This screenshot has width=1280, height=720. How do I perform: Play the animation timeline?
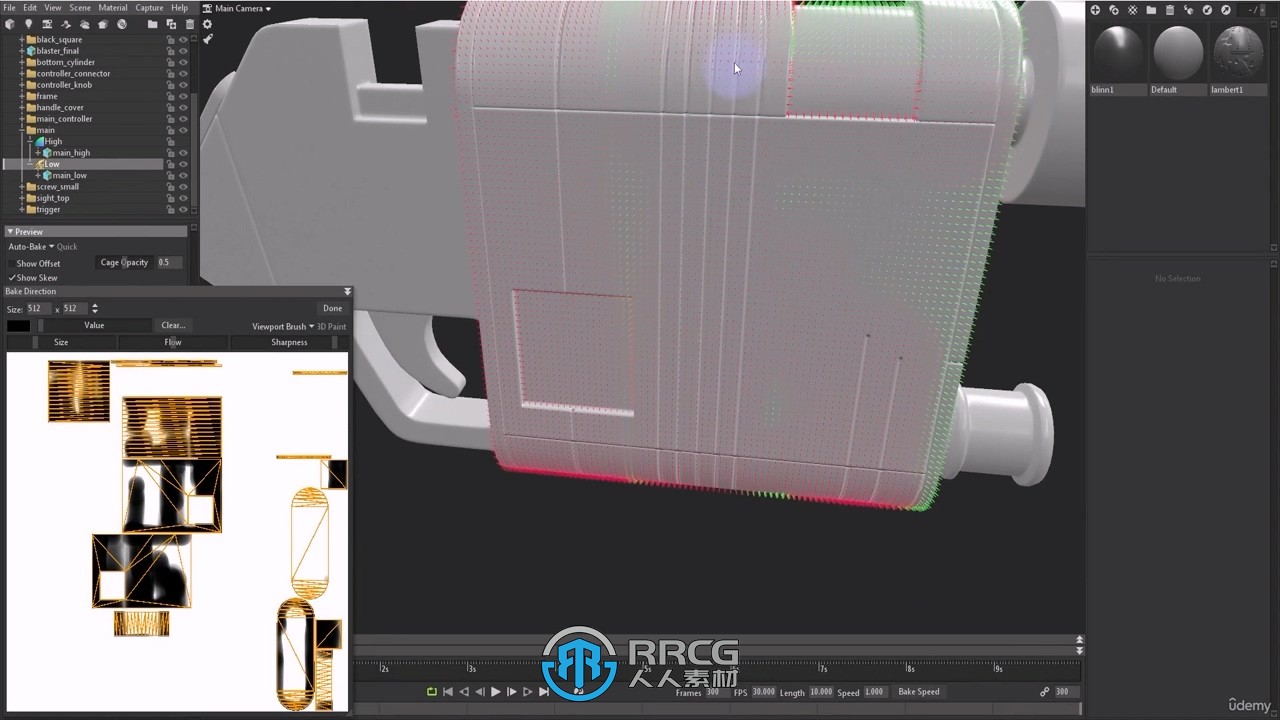click(x=495, y=692)
